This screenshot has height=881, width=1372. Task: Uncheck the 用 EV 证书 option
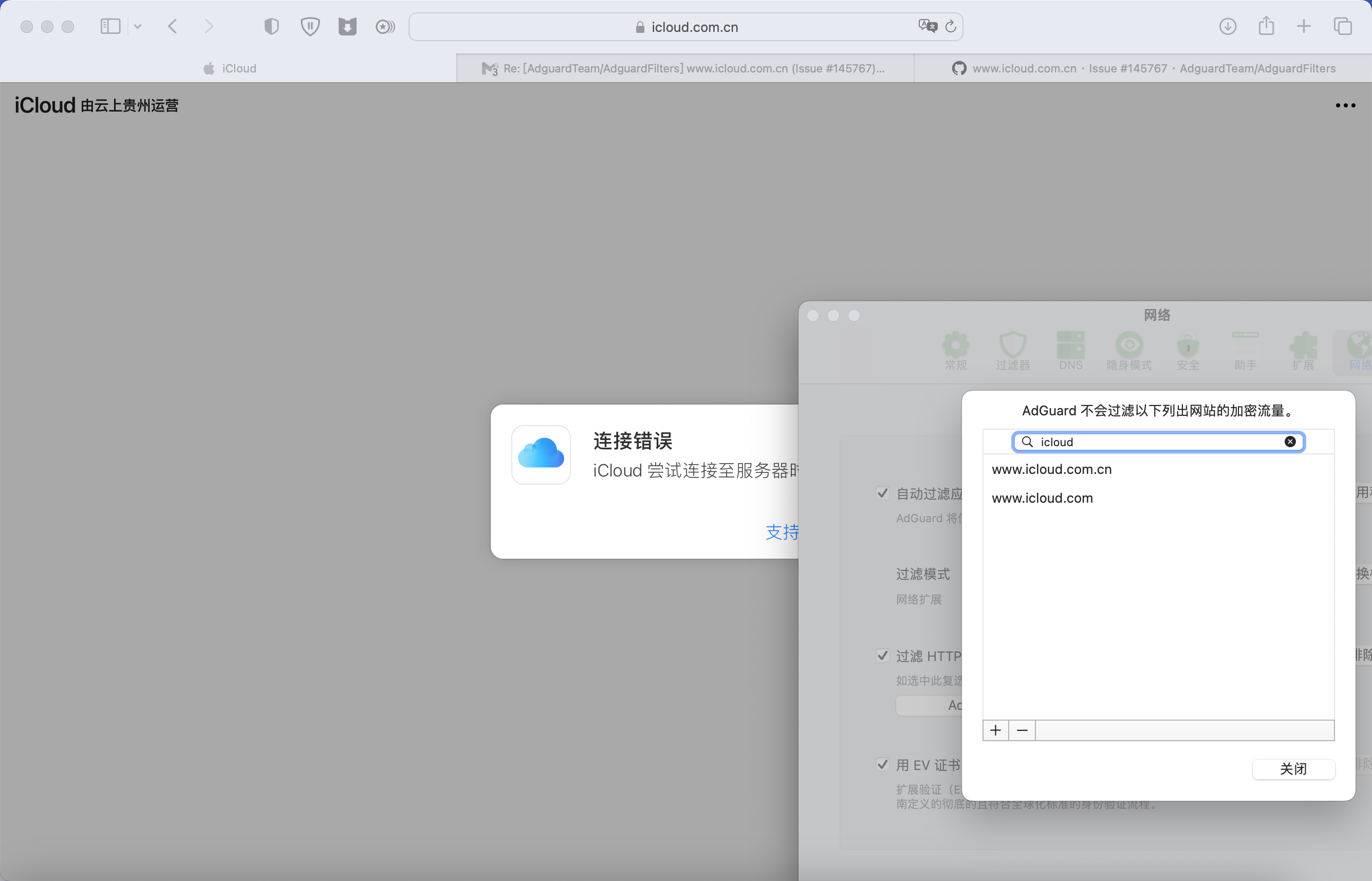(882, 764)
